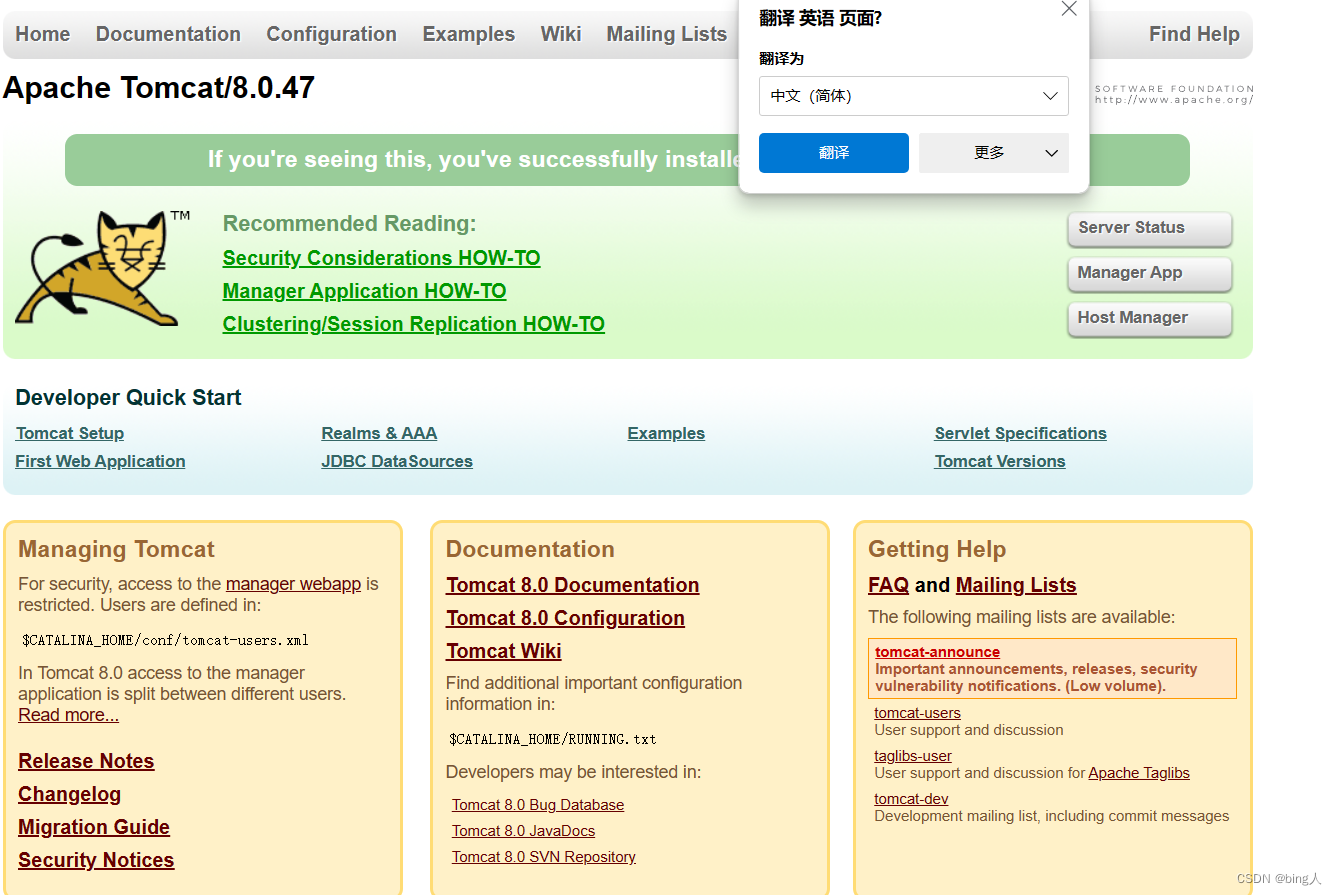
Task: Click the manager webapp link
Action: (293, 584)
